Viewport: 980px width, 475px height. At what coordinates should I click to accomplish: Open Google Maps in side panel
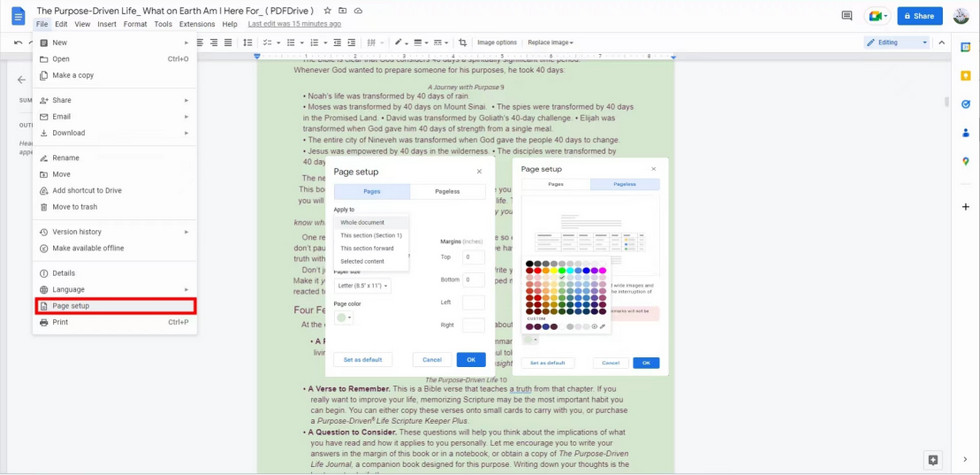tap(966, 161)
